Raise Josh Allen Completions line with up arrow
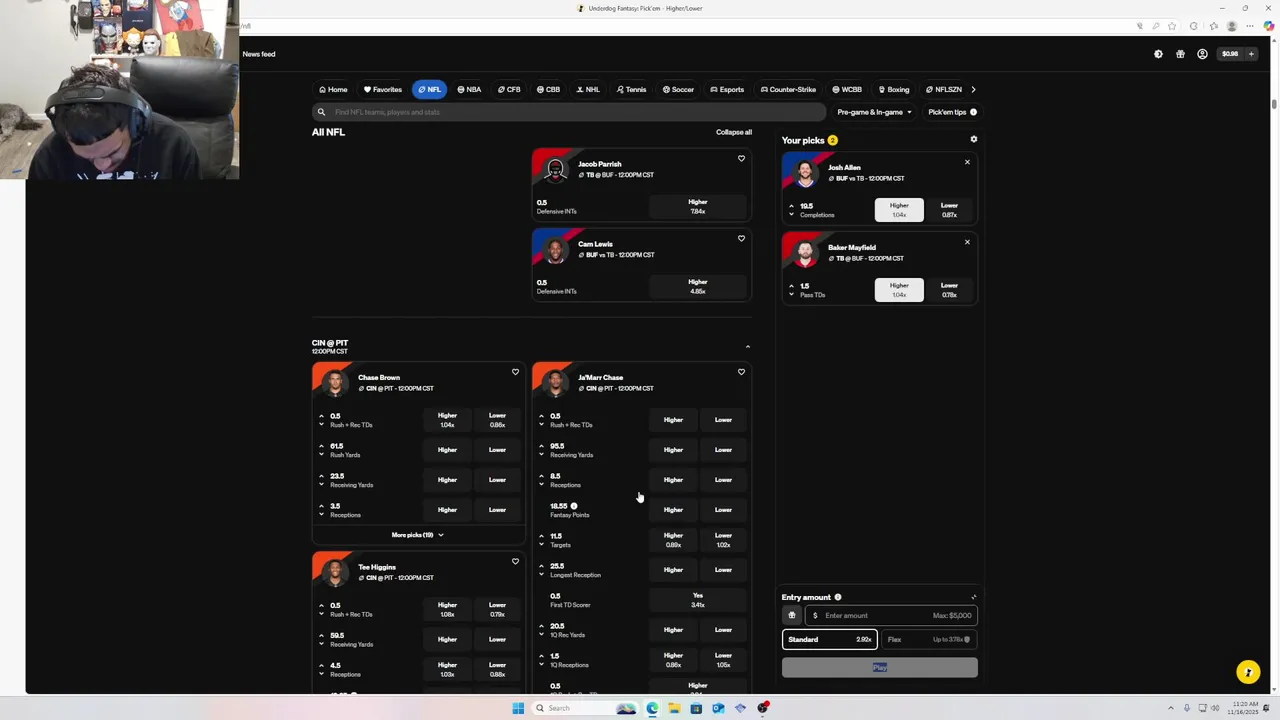 (x=791, y=204)
